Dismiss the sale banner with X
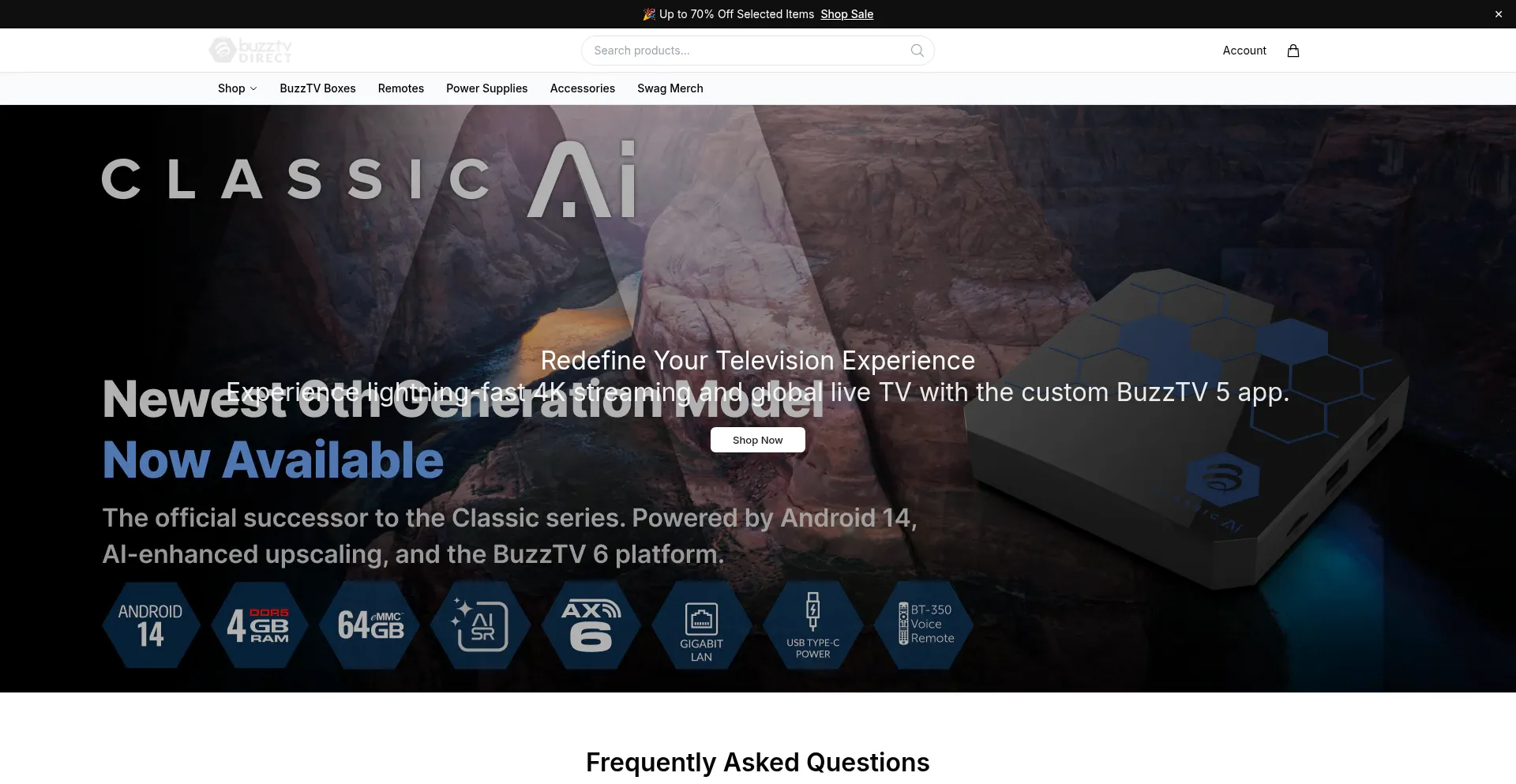The height and width of the screenshot is (784, 1516). point(1499,14)
